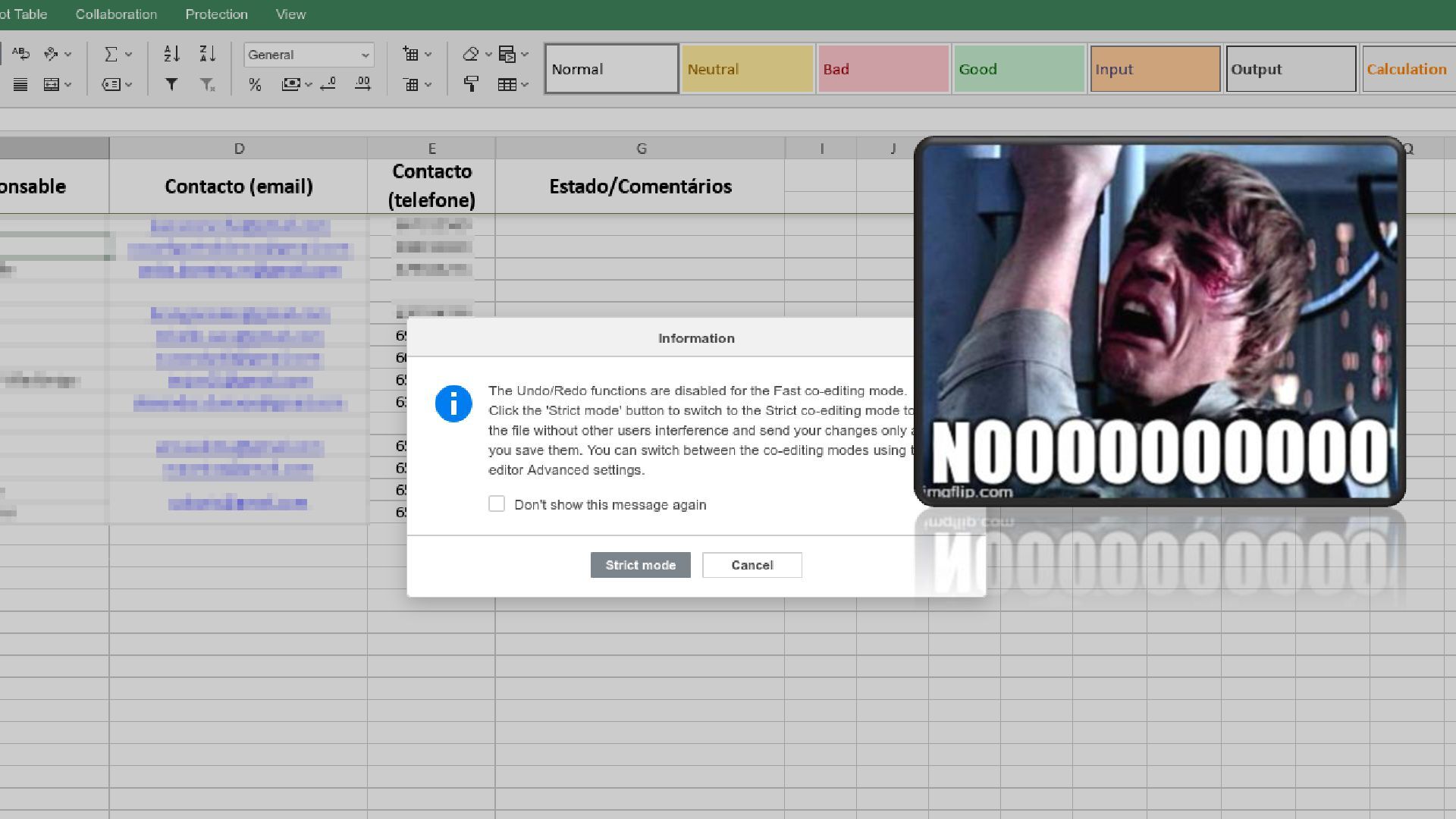Screen dimensions: 1456x819
Task: Click the Clear filter icon
Action: pos(207,84)
